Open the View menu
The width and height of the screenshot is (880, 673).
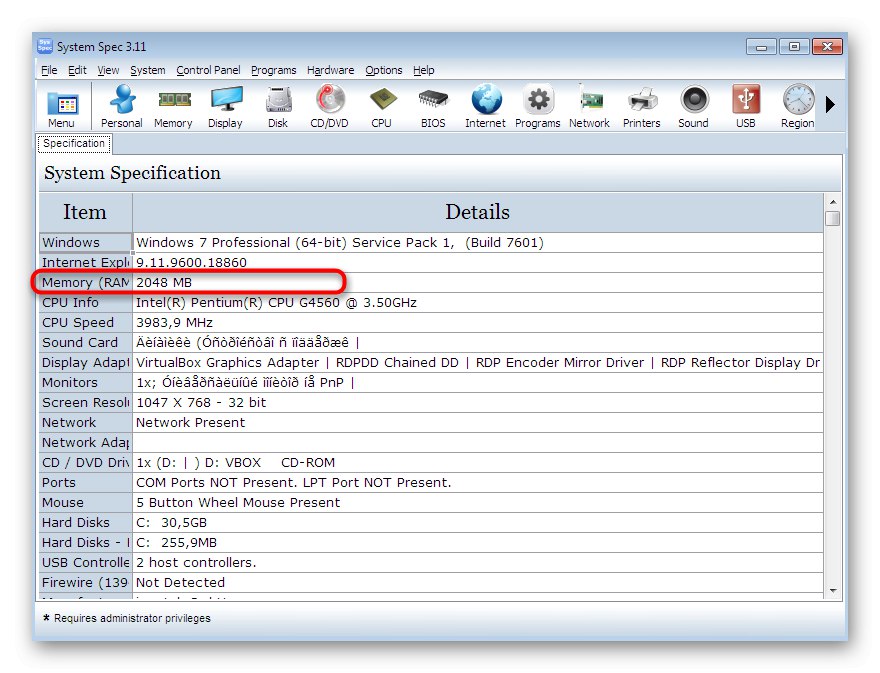pyautogui.click(x=108, y=70)
